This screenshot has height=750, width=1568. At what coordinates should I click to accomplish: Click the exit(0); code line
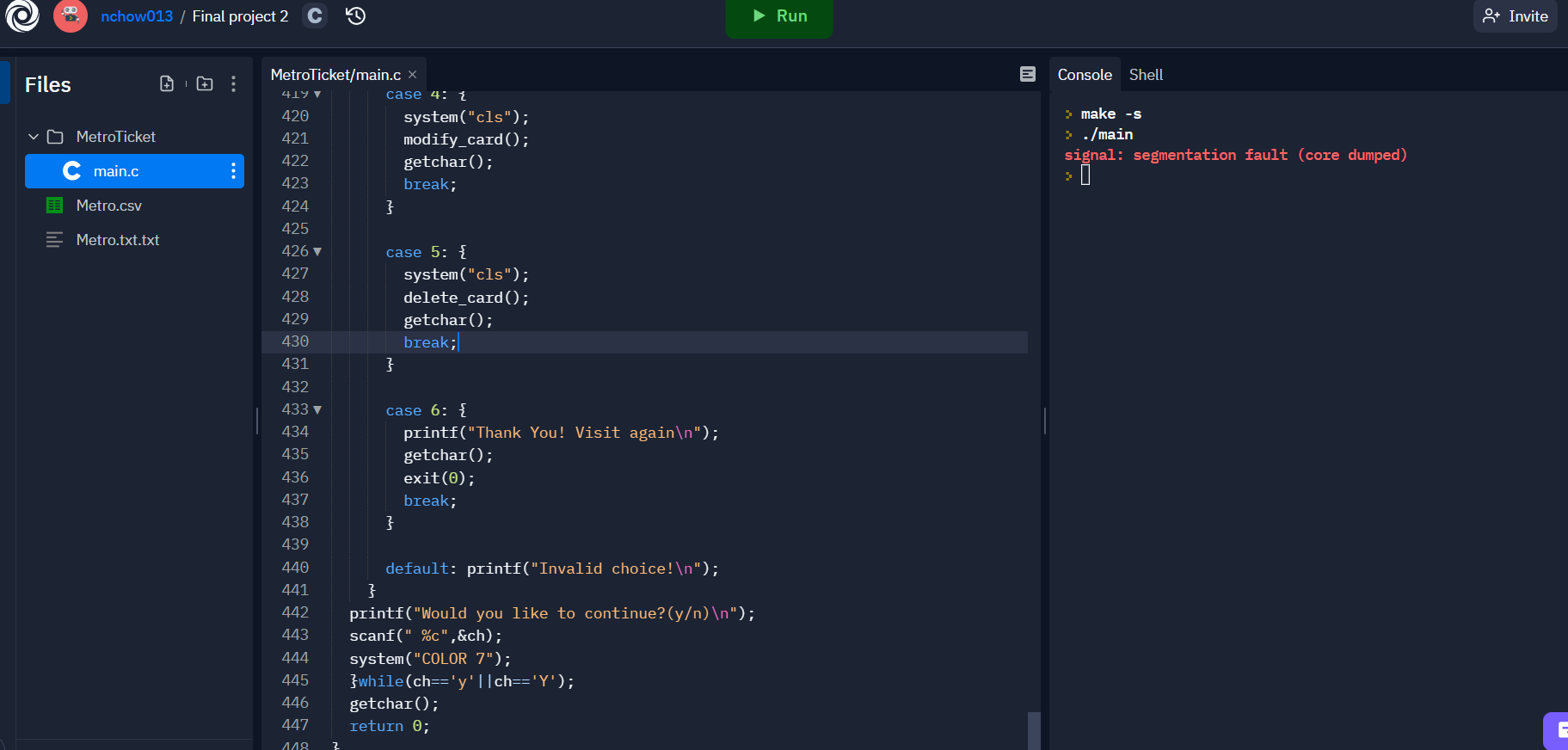click(439, 478)
